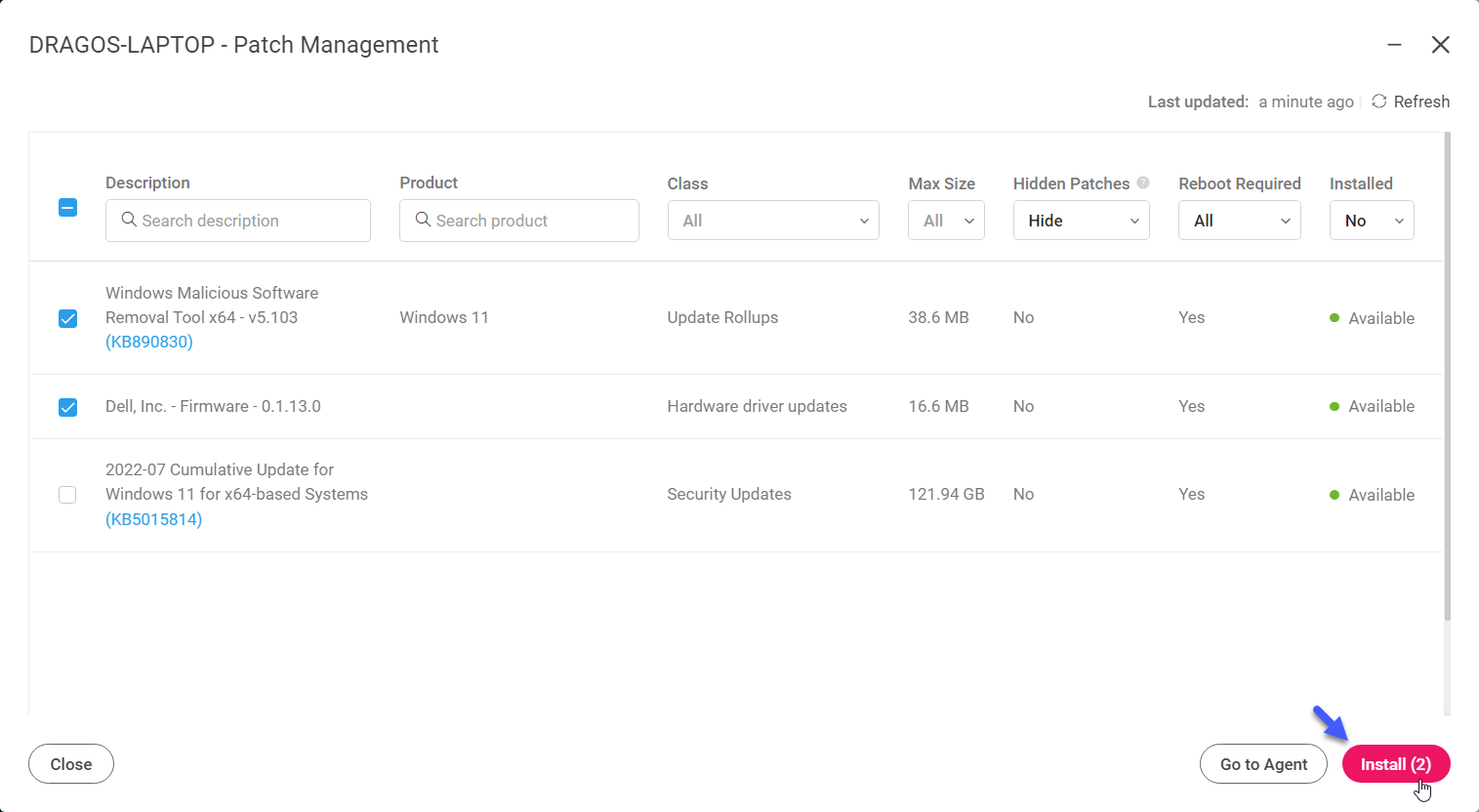The height and width of the screenshot is (812, 1479).
Task: Click the Close button
Action: point(71,764)
